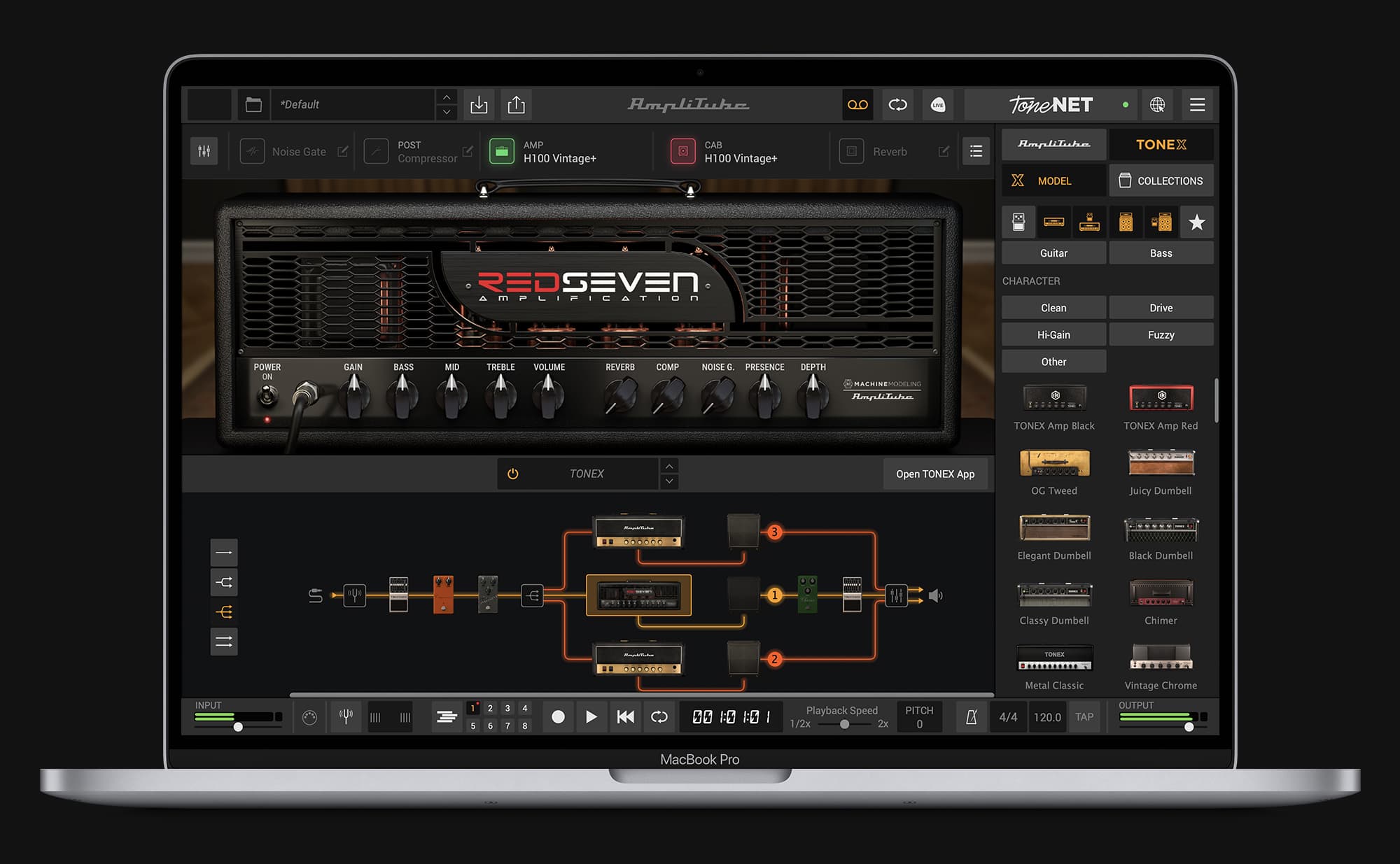Select the Hi-Gain character filter
Screen dimensions: 1400x864
coord(1053,334)
